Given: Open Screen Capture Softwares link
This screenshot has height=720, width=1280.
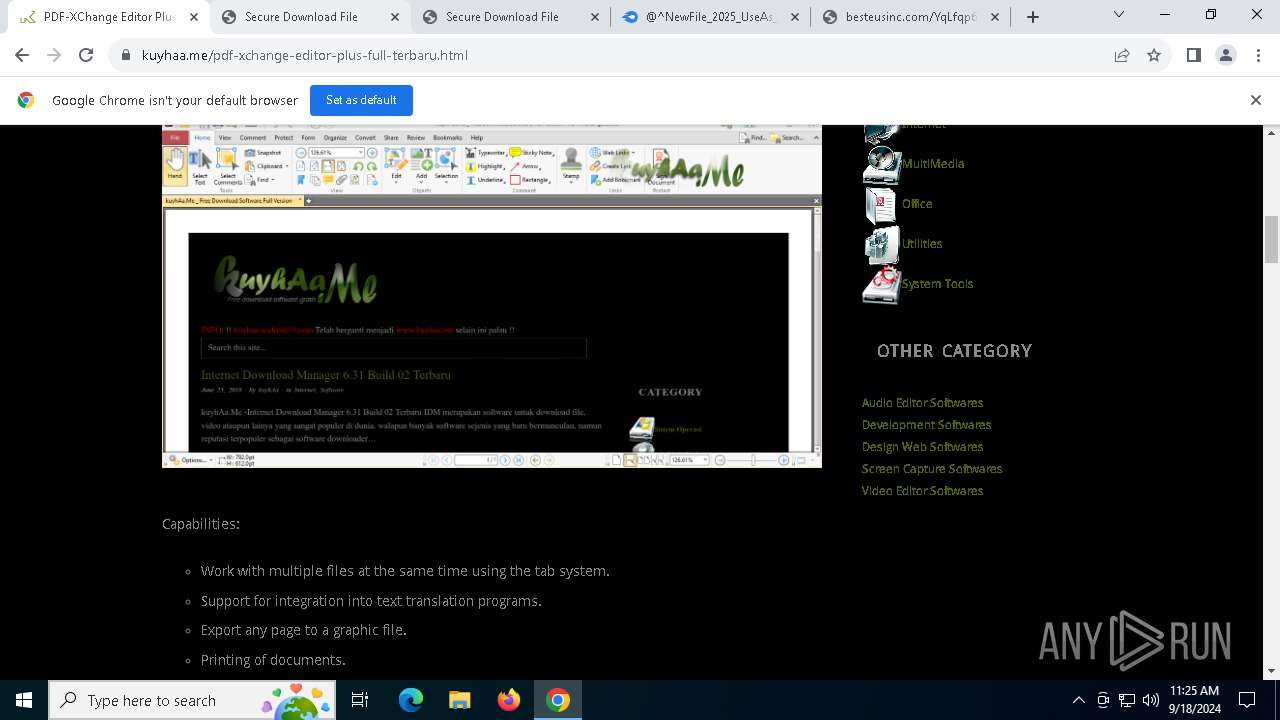Looking at the screenshot, I should click(x=932, y=469).
